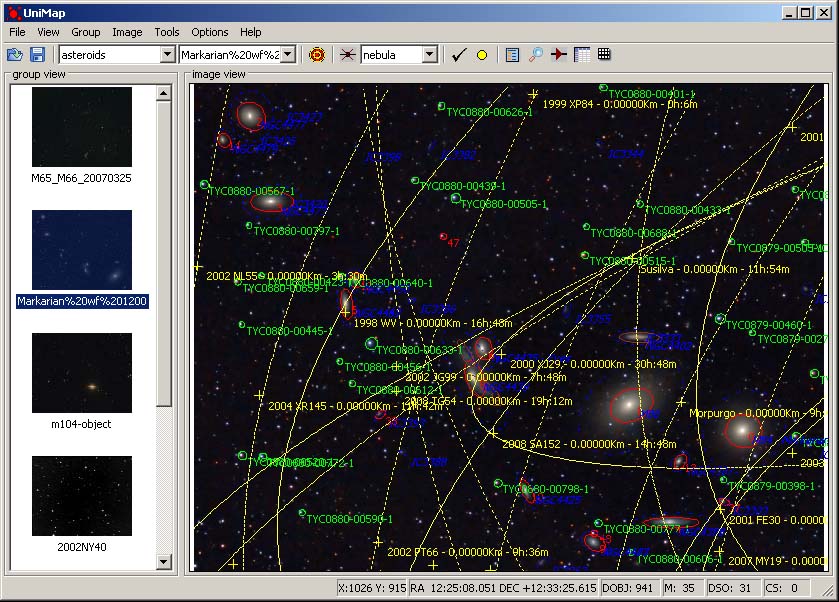Open the View menu

[x=48, y=32]
